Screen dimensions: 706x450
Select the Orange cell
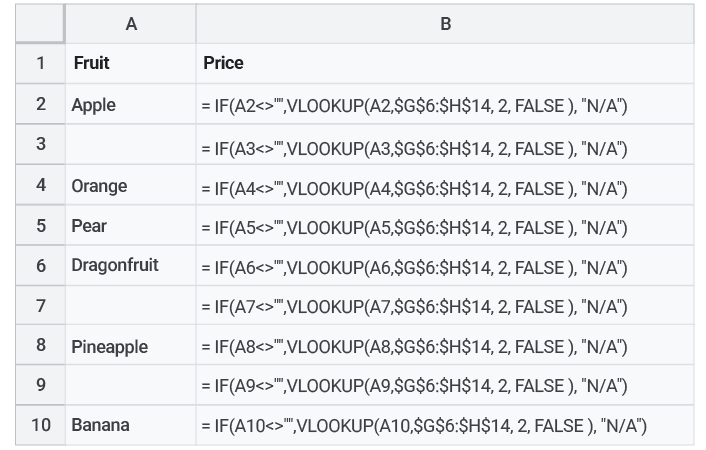[131, 185]
